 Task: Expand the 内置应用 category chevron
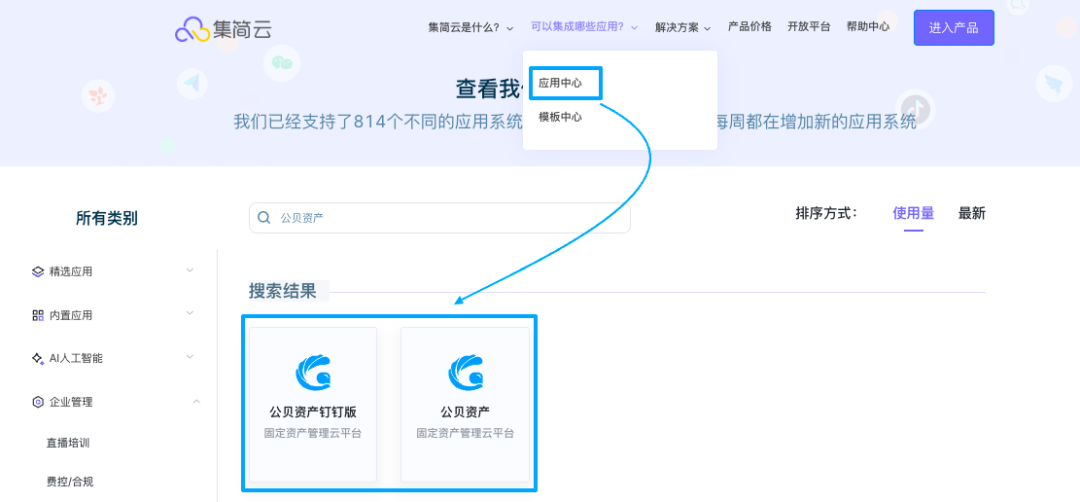190,314
